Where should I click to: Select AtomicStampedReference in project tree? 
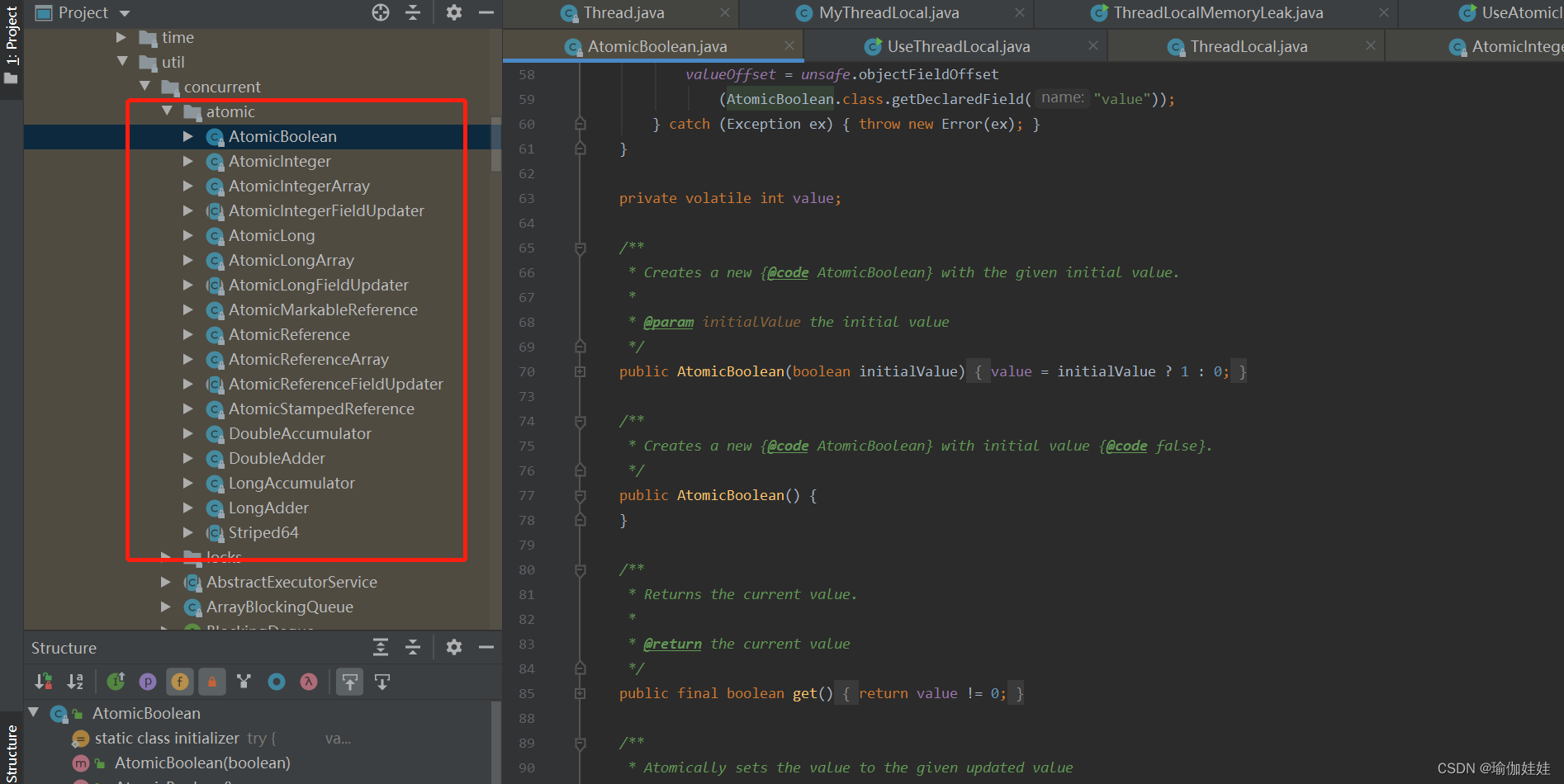[321, 409]
